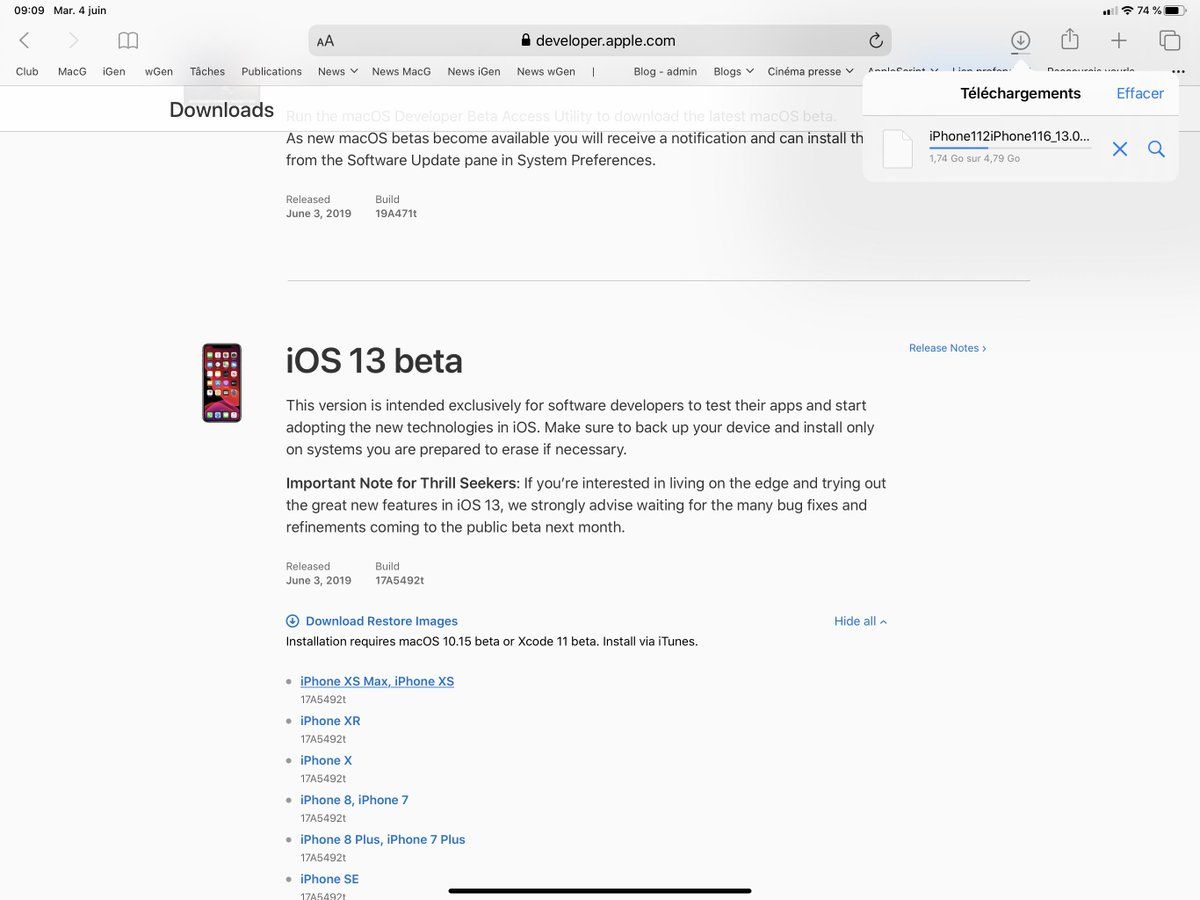
Task: Open the Publications bookmark
Action: coord(271,72)
